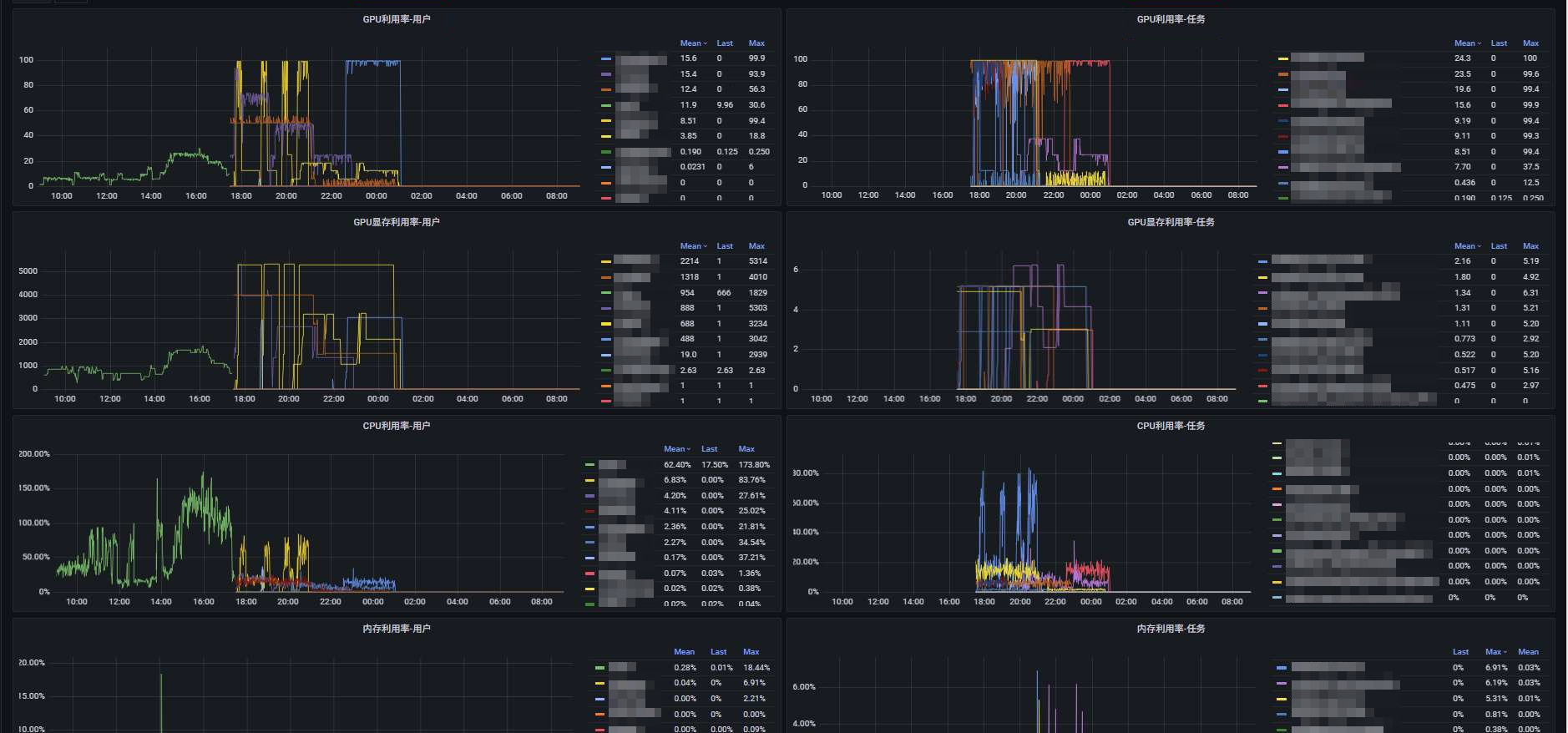
Task: Sort GPU利用率-任务 legend by Max column
Action: coord(1530,43)
